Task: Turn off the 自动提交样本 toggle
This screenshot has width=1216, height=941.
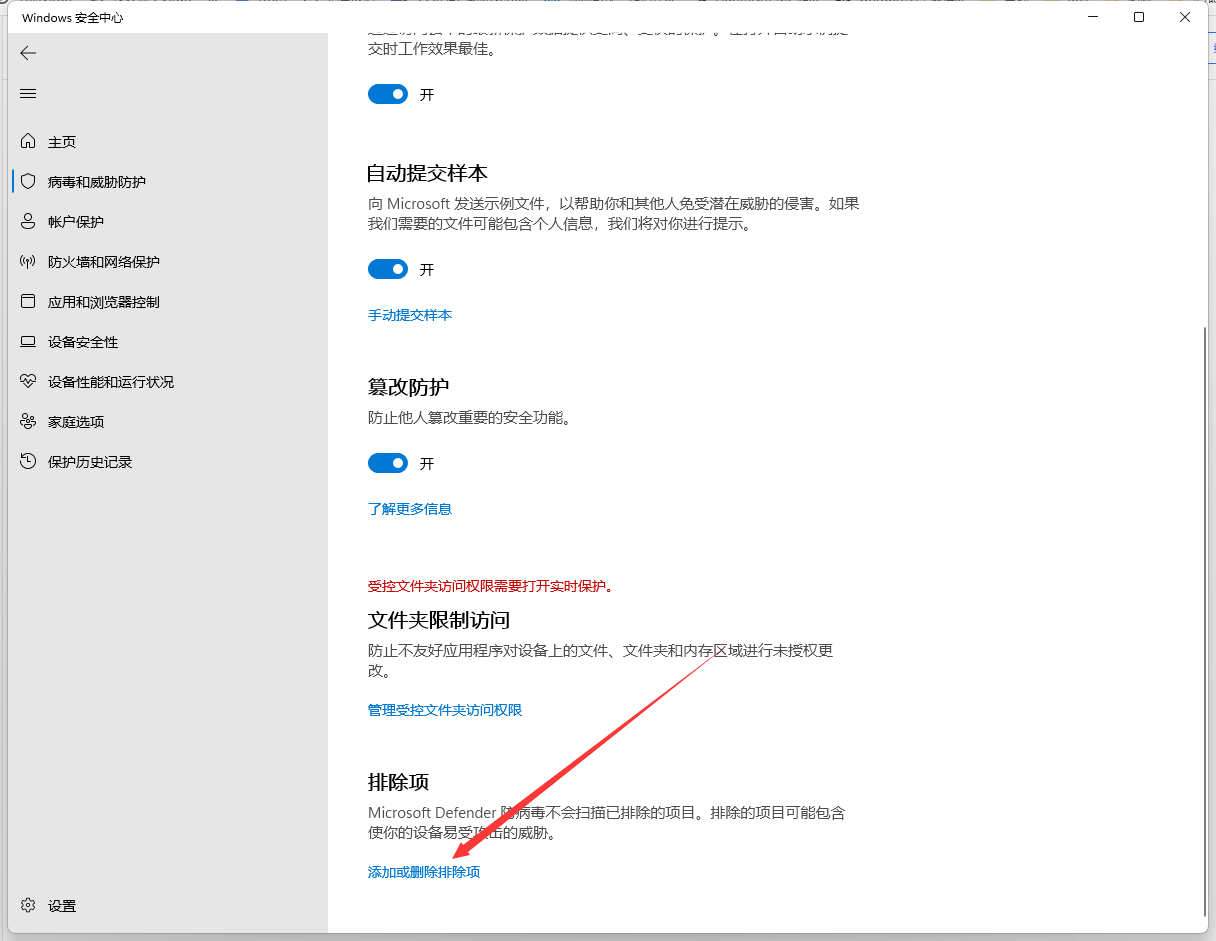Action: [x=388, y=269]
